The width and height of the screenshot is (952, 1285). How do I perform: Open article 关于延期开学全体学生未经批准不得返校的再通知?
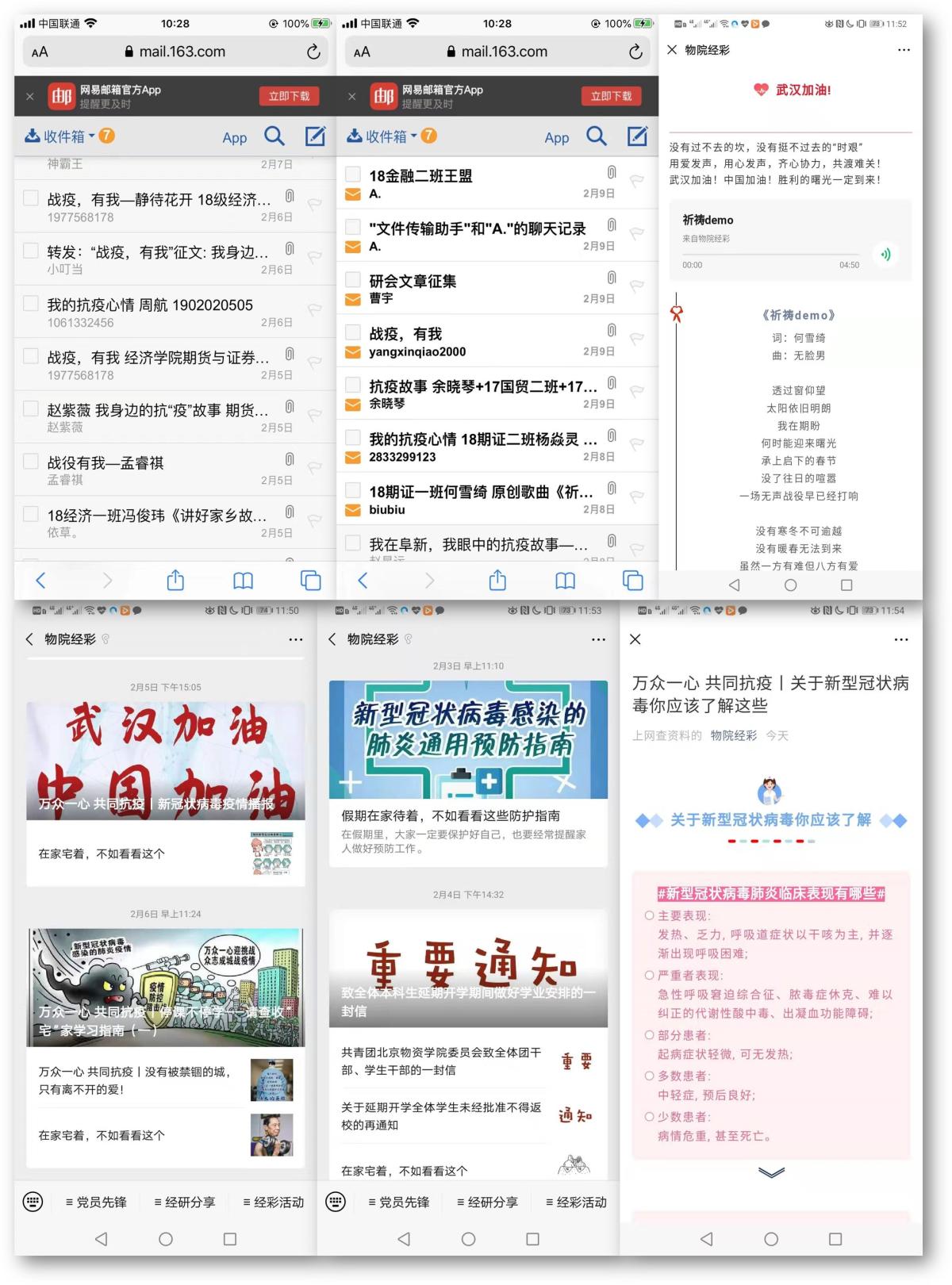click(x=442, y=1116)
